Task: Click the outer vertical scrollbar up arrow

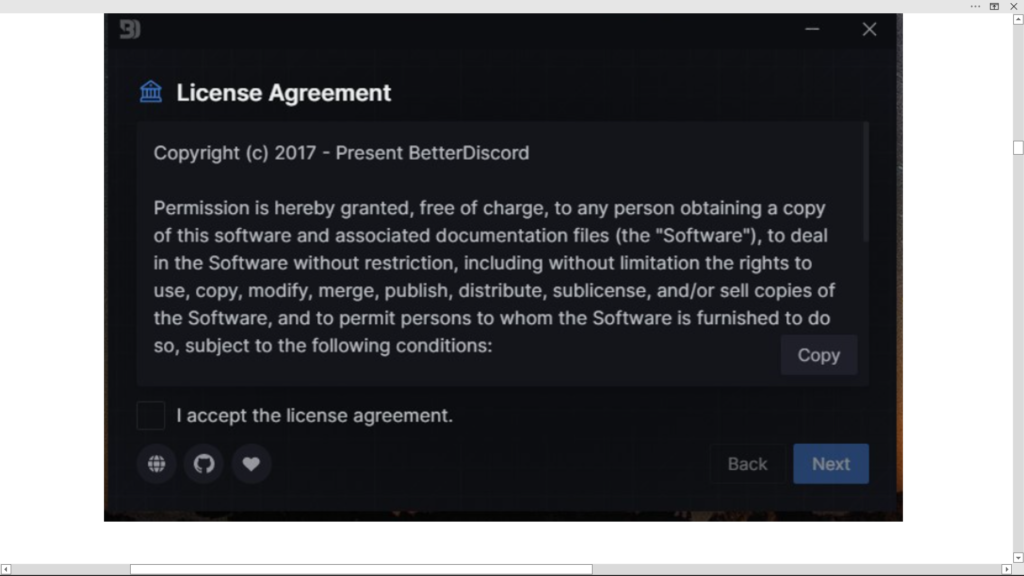Action: (1018, 20)
